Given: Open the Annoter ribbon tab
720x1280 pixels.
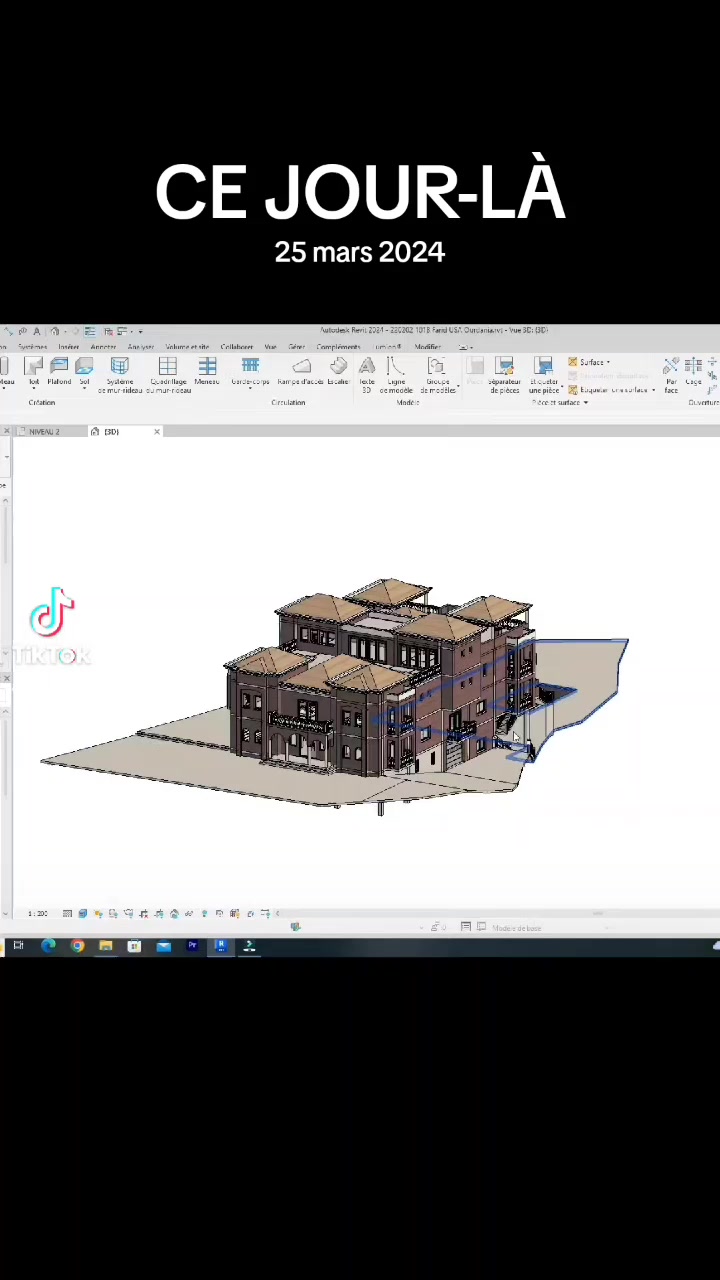Looking at the screenshot, I should point(103,347).
